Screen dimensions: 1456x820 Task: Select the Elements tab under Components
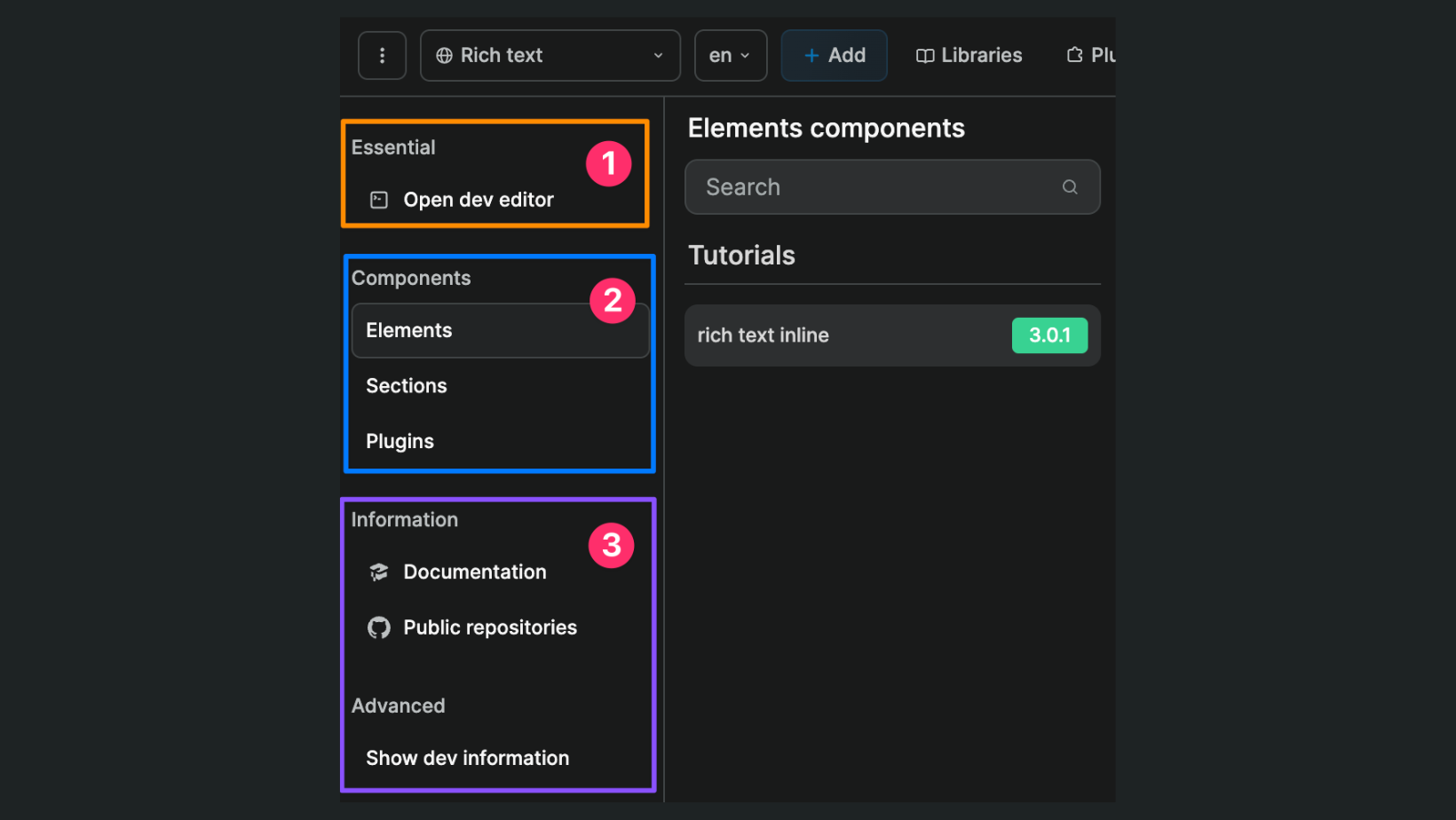(x=409, y=330)
